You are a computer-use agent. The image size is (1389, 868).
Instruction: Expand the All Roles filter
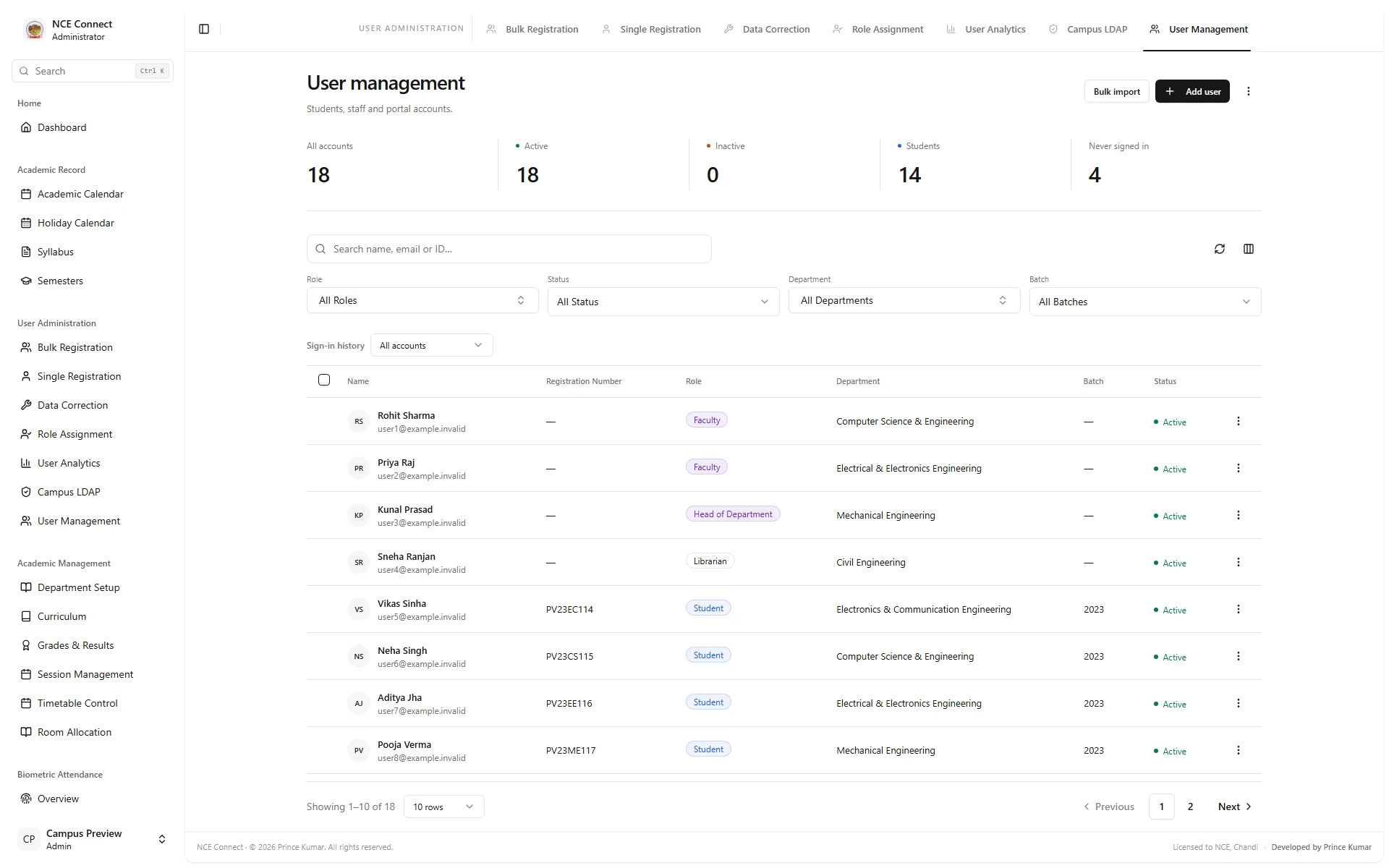tap(422, 300)
